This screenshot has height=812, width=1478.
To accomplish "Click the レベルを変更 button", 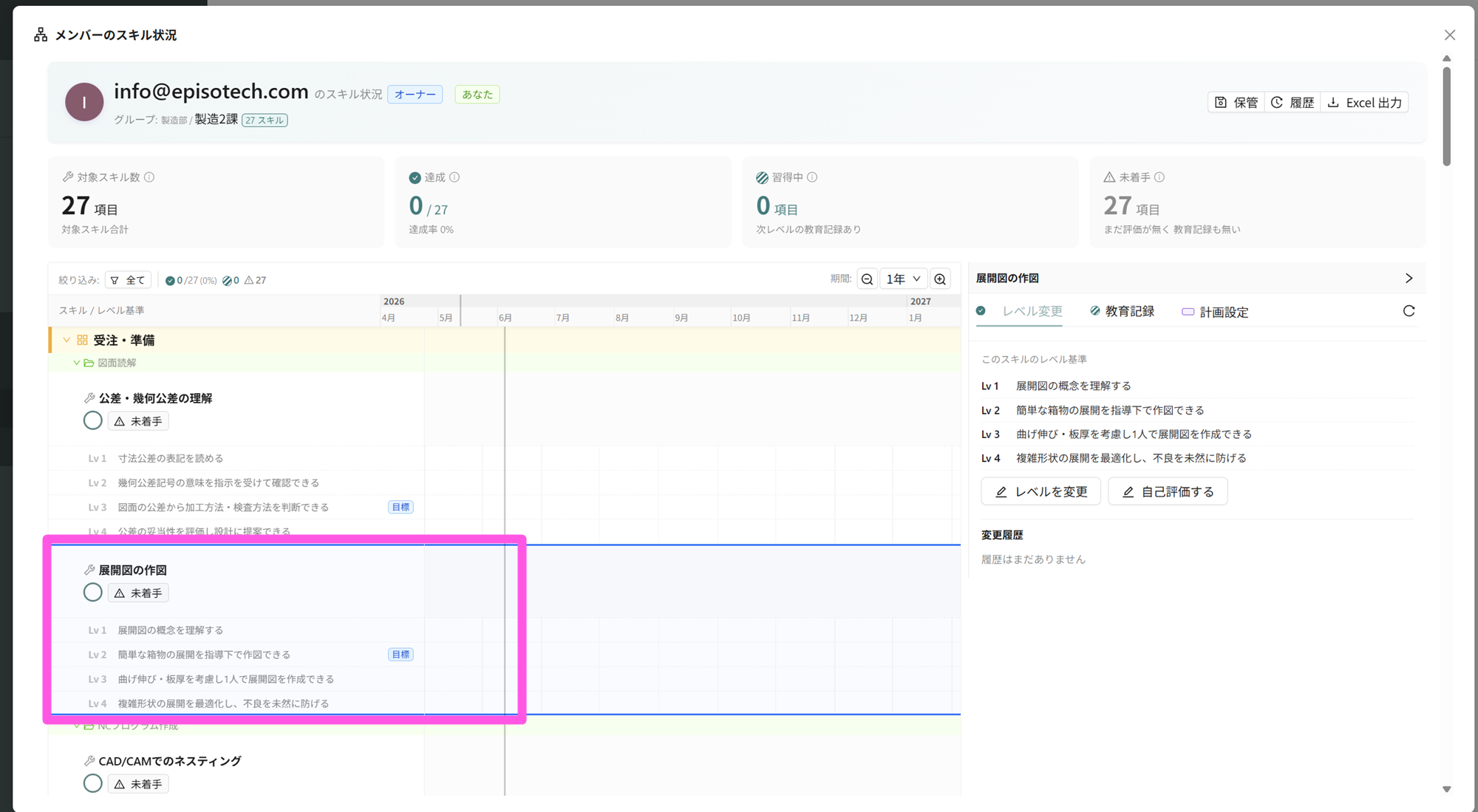I will tap(1041, 492).
